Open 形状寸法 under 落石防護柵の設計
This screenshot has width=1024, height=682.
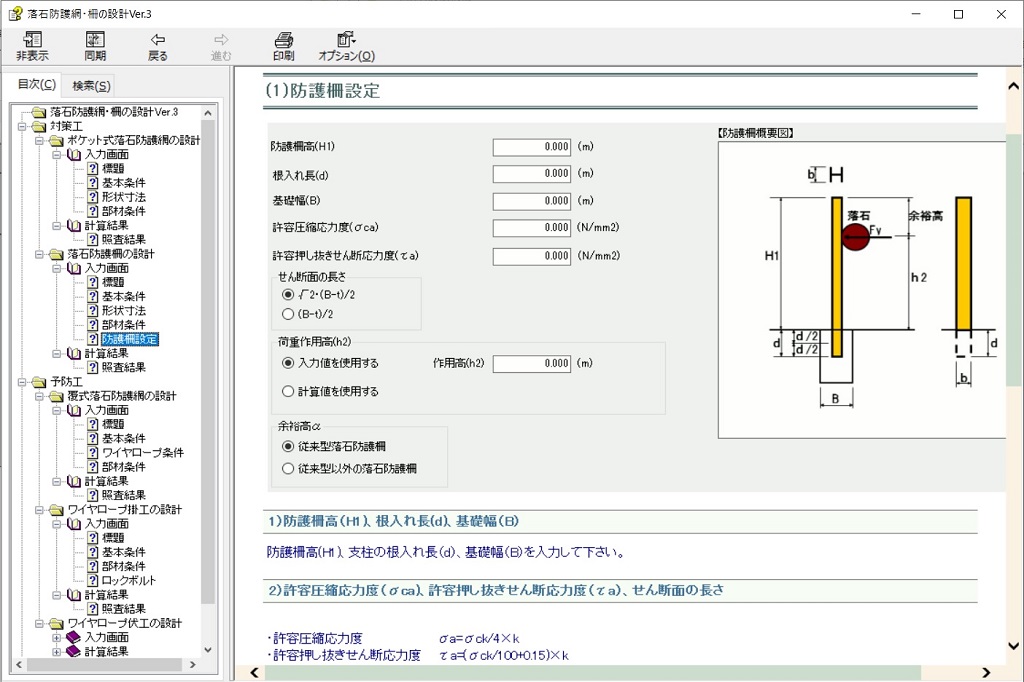[x=123, y=311]
